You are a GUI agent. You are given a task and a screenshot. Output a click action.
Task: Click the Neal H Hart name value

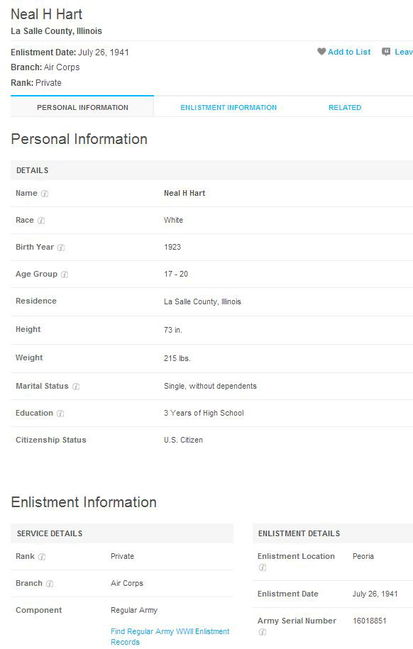click(184, 193)
